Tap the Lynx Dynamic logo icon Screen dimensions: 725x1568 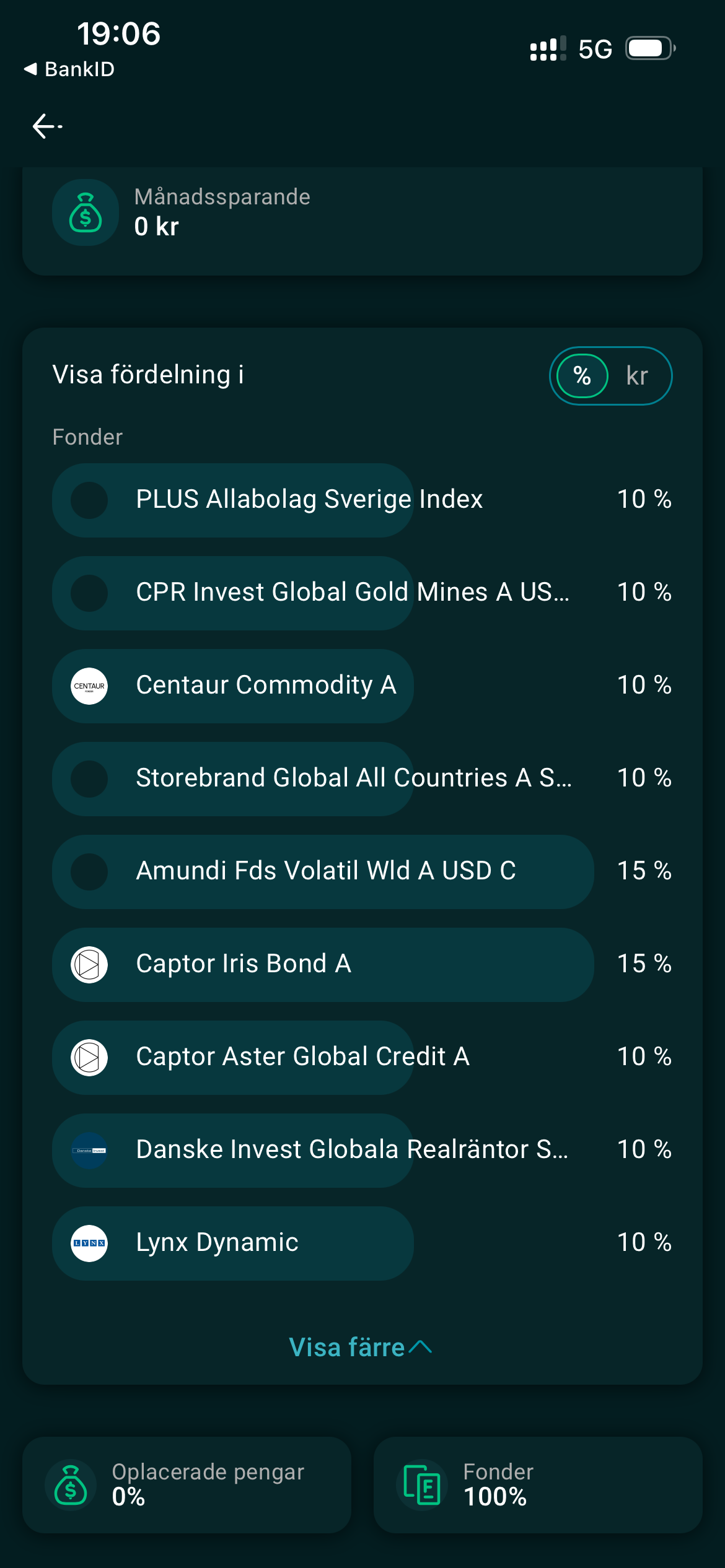(89, 1244)
